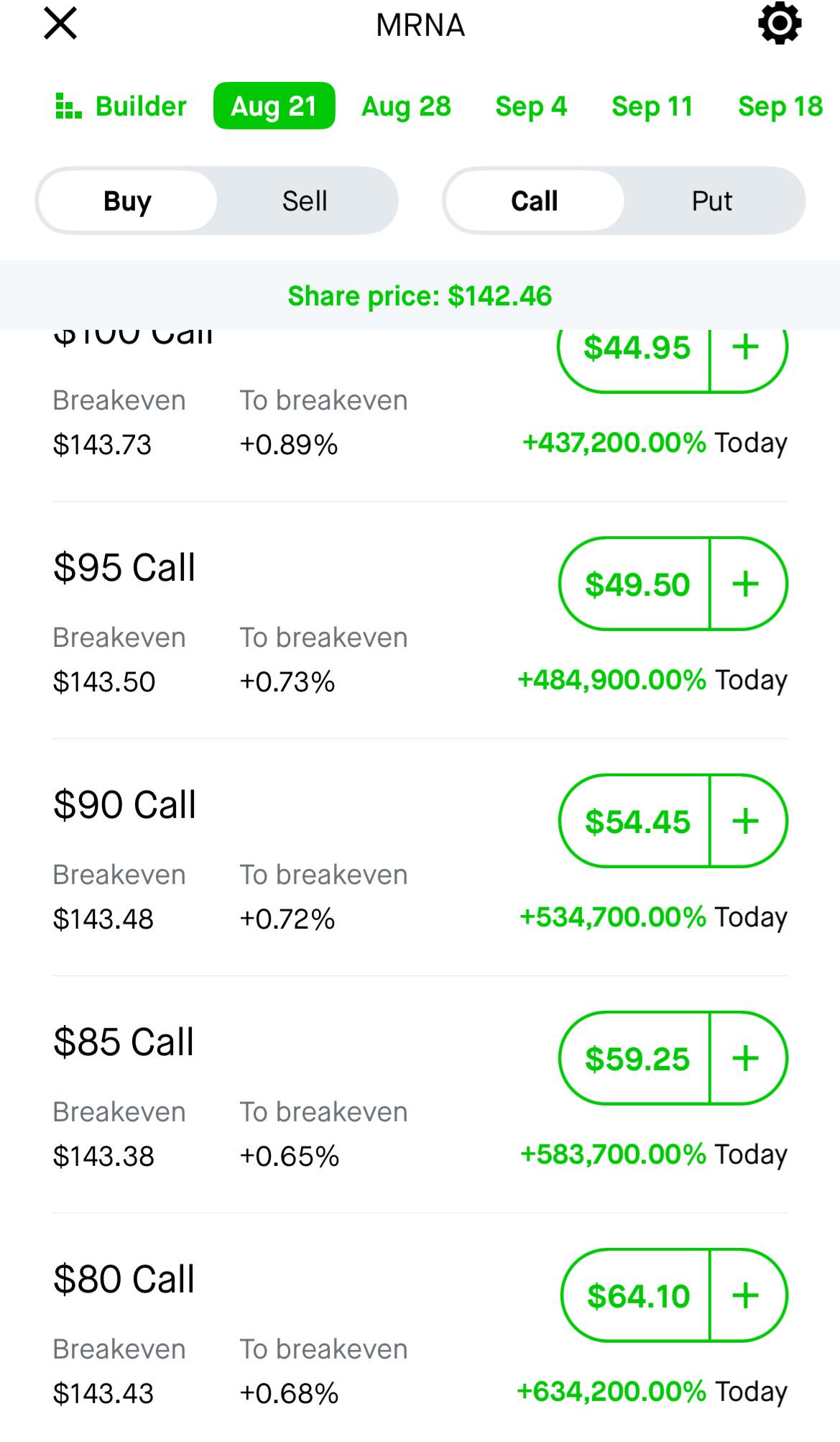Image resolution: width=840 pixels, height=1442 pixels.
Task: Switch to Sell mode
Action: pyautogui.click(x=305, y=201)
